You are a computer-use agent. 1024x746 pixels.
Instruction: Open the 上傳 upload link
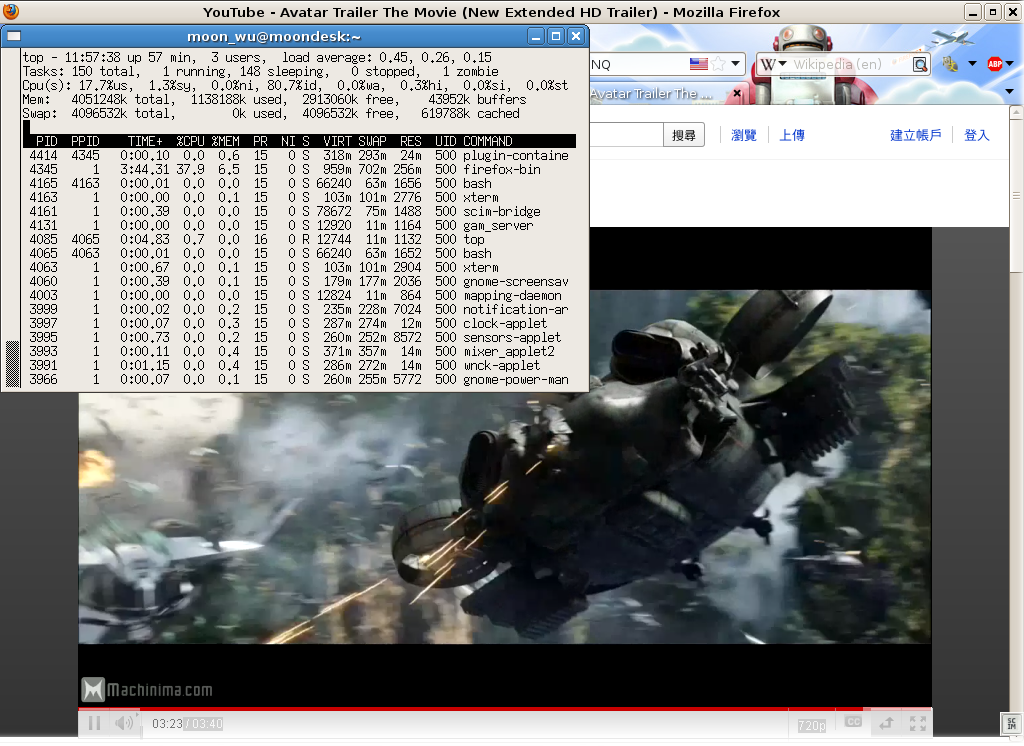click(x=792, y=135)
